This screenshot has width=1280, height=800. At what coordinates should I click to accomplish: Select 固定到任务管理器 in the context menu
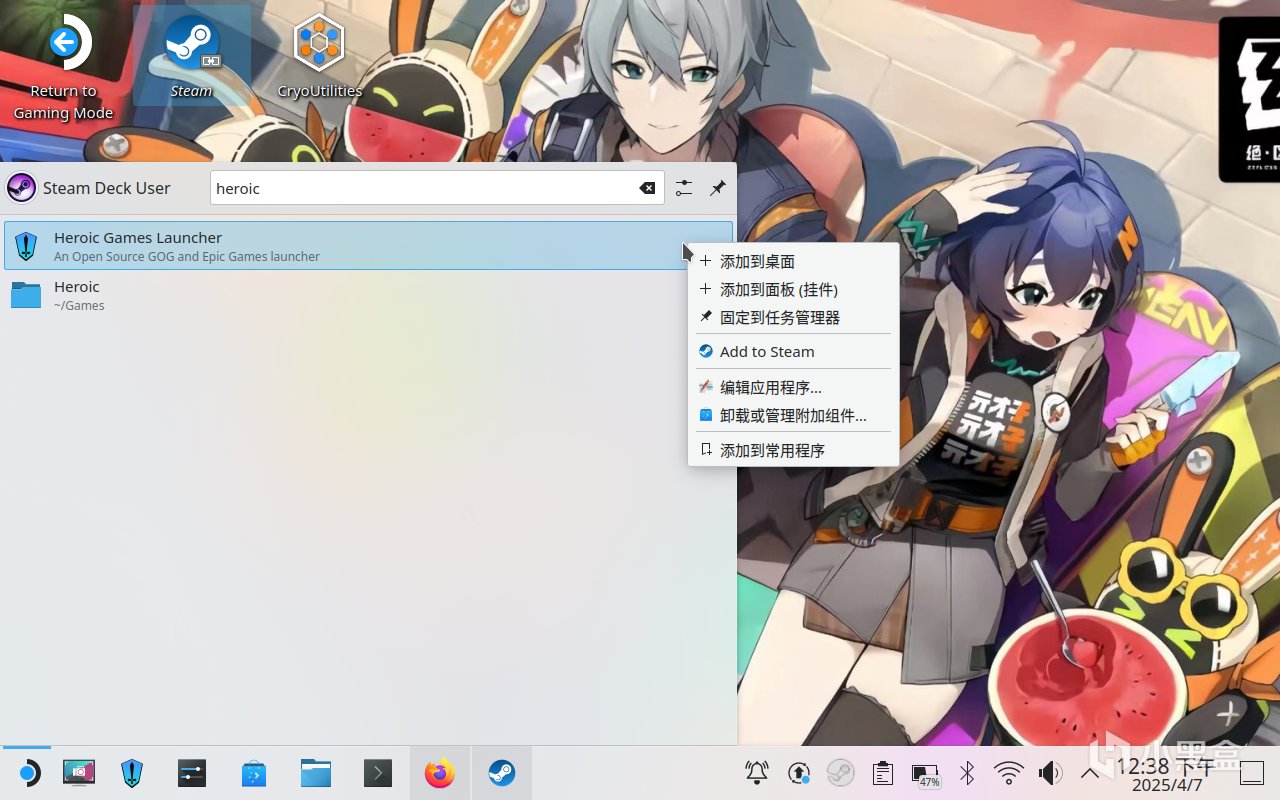[x=793, y=318]
